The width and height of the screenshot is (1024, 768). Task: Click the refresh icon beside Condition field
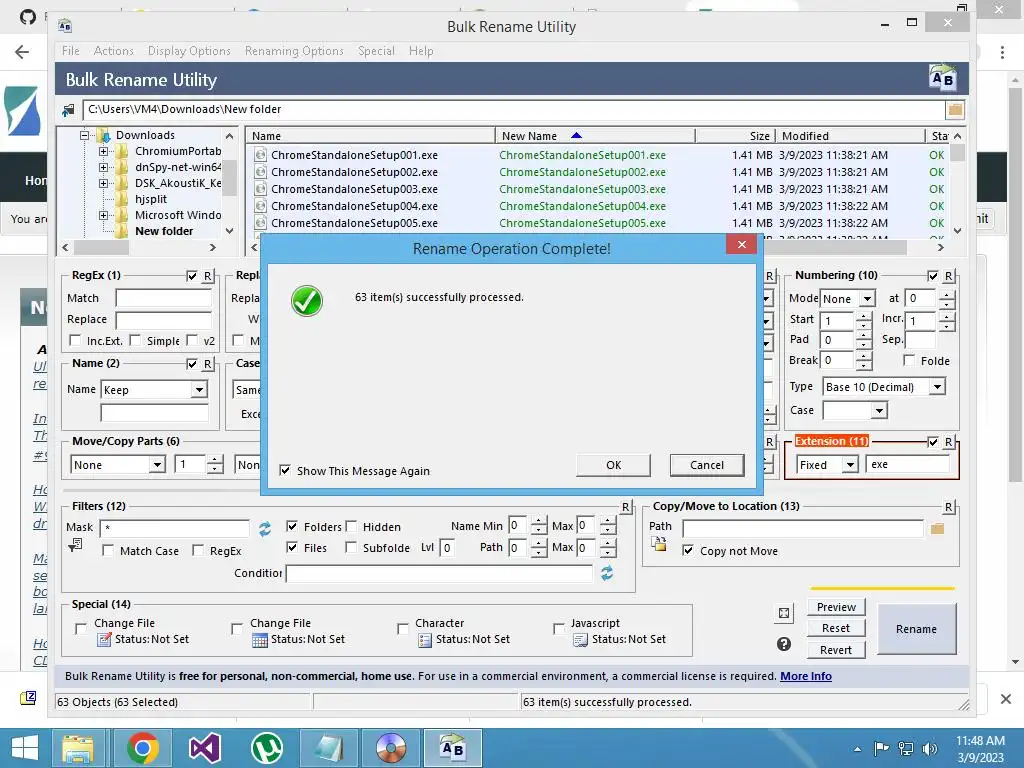607,573
